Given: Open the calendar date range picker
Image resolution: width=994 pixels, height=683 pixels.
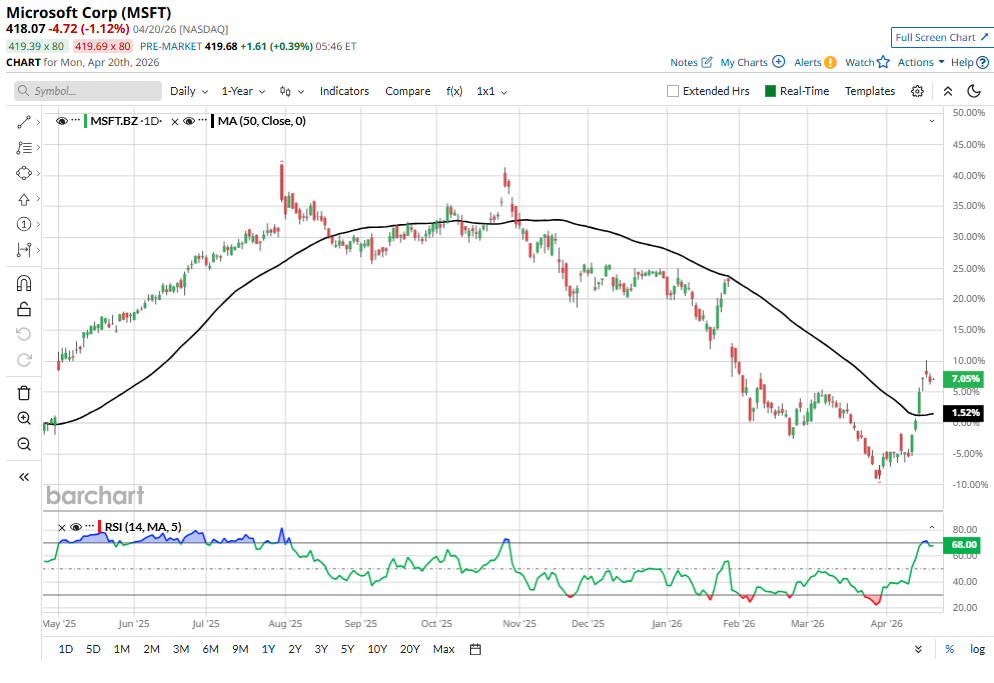Looking at the screenshot, I should click(475, 649).
